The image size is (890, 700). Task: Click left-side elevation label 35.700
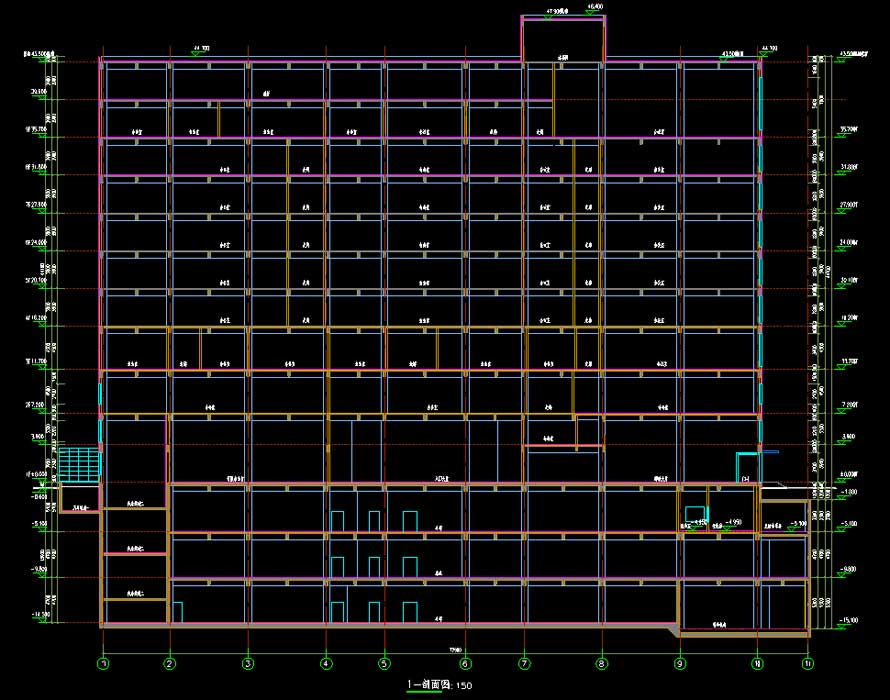(x=36, y=129)
